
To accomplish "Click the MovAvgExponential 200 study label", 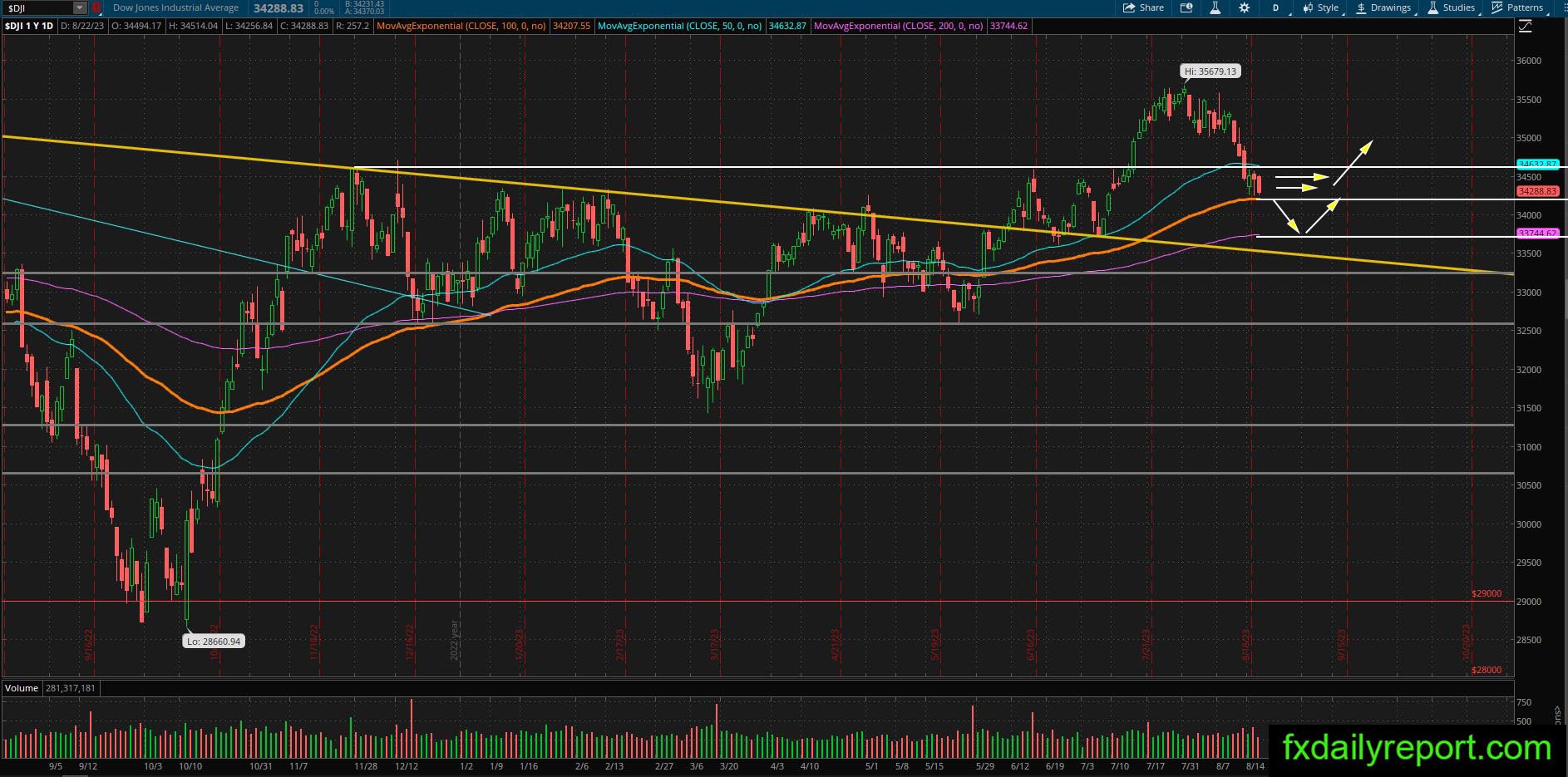I will click(x=898, y=26).
